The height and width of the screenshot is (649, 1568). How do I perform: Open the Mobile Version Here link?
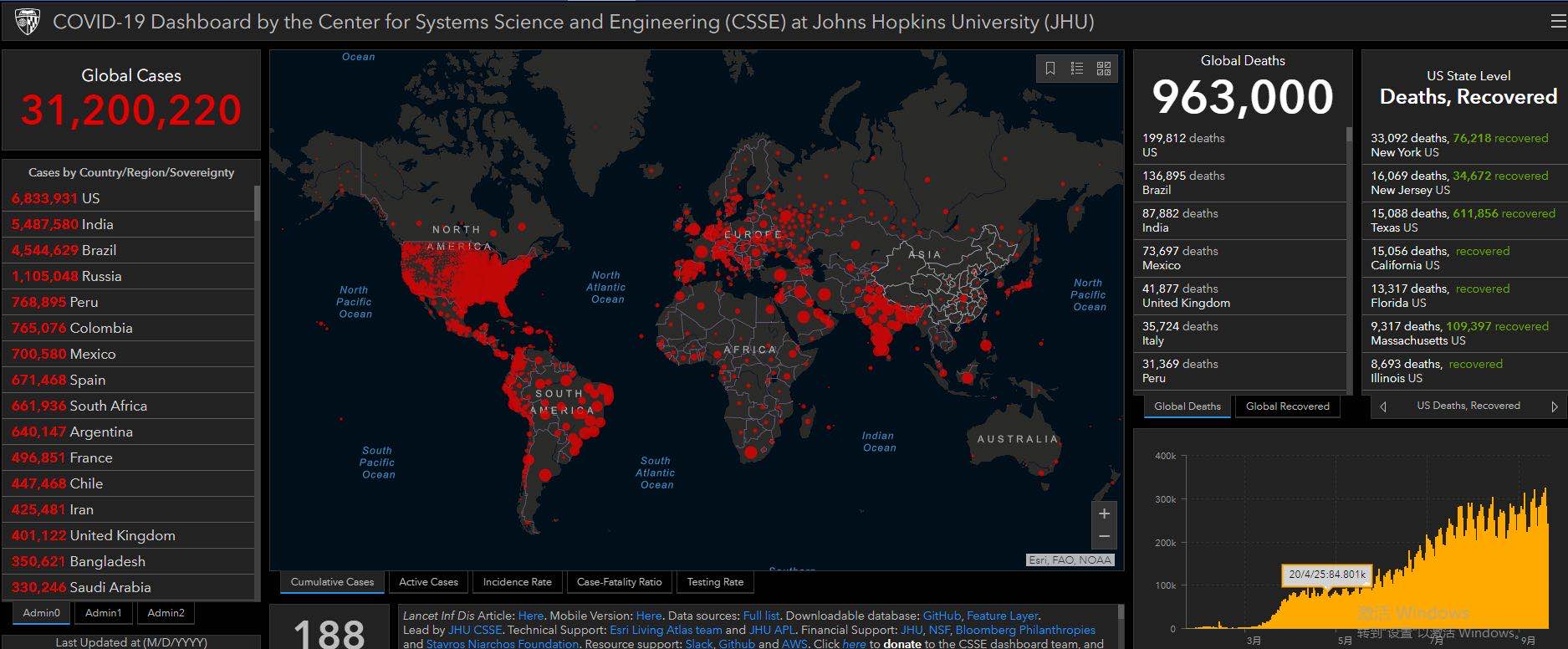pyautogui.click(x=648, y=616)
